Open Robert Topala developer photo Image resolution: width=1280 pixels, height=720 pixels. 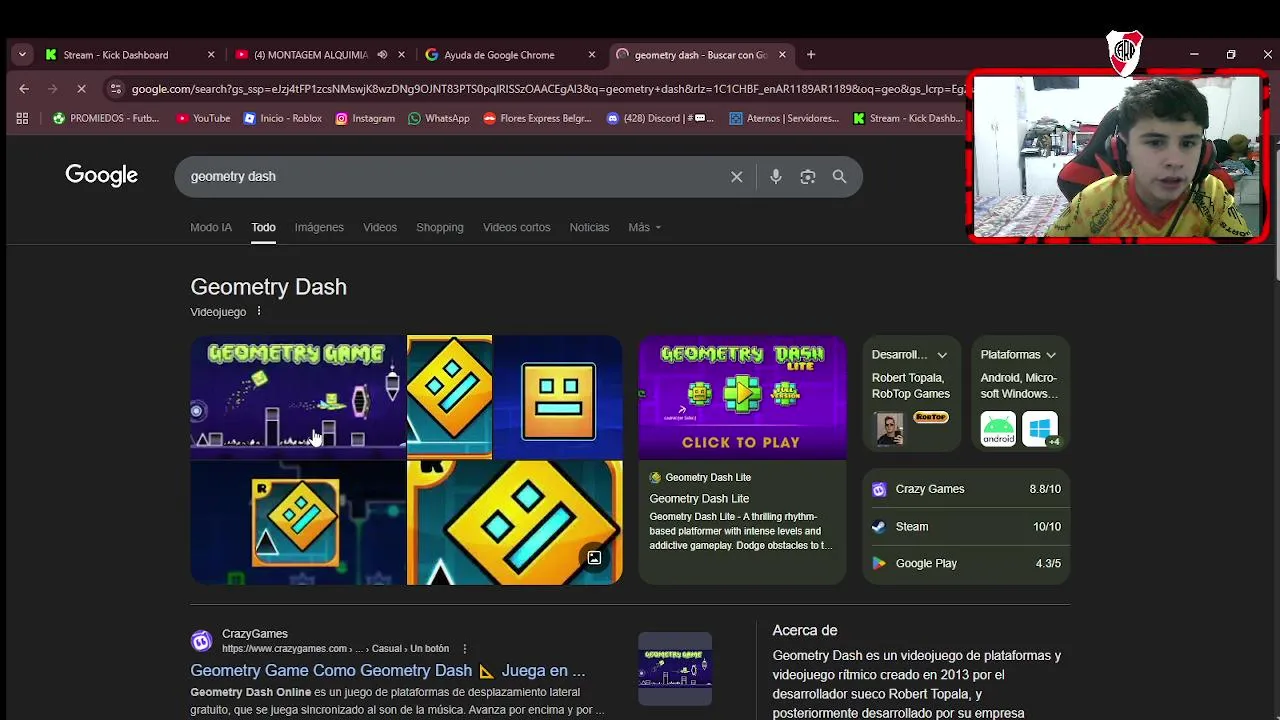tap(889, 429)
